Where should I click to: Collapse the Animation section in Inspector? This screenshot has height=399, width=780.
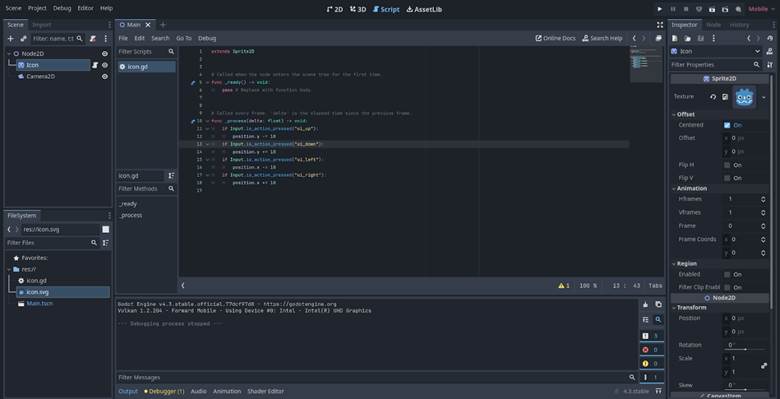pos(674,189)
